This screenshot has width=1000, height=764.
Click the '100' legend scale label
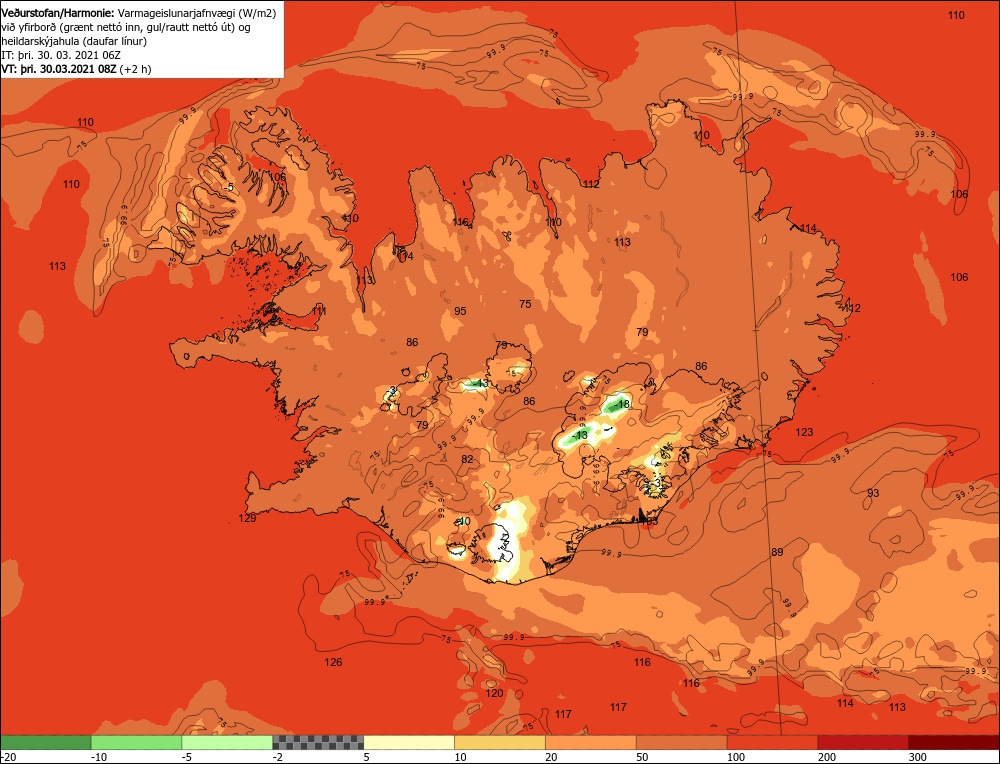tap(736, 757)
